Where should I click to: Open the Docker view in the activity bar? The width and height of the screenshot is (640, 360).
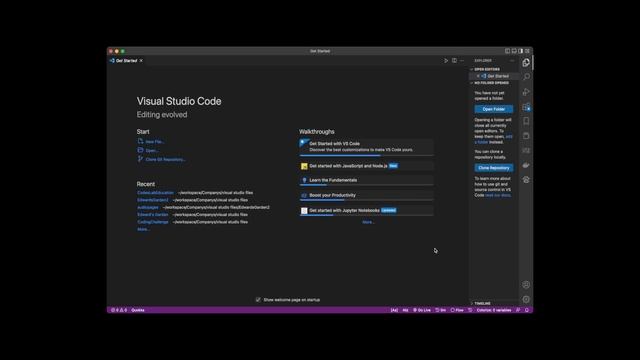tap(526, 165)
